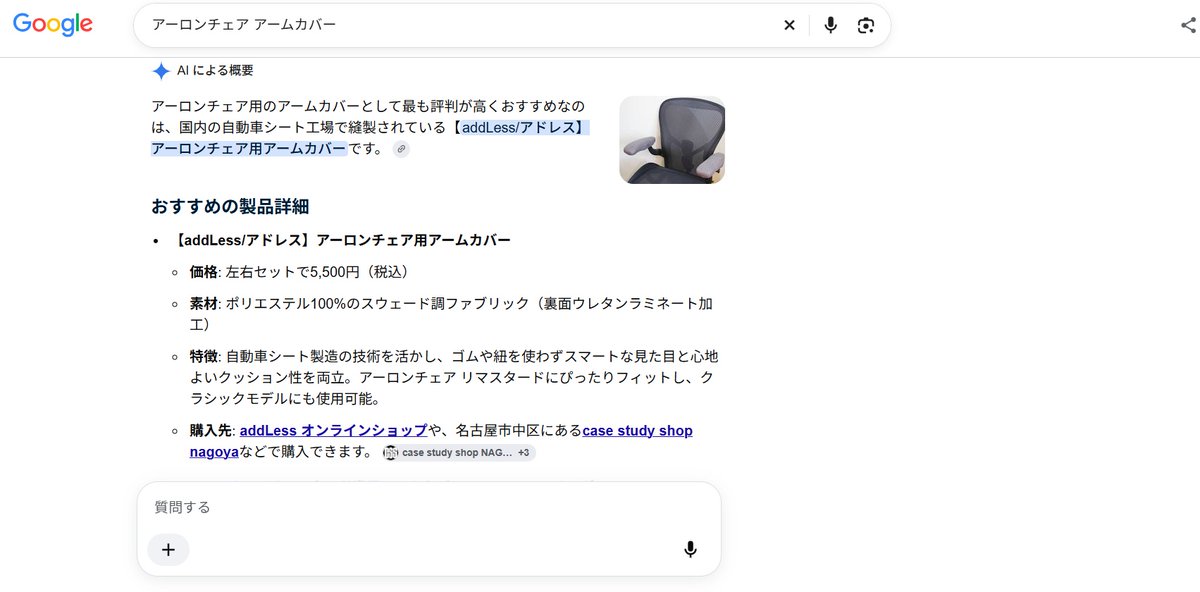Click the 素材 material description text
Image resolution: width=1200 pixels, height=592 pixels.
click(x=453, y=314)
